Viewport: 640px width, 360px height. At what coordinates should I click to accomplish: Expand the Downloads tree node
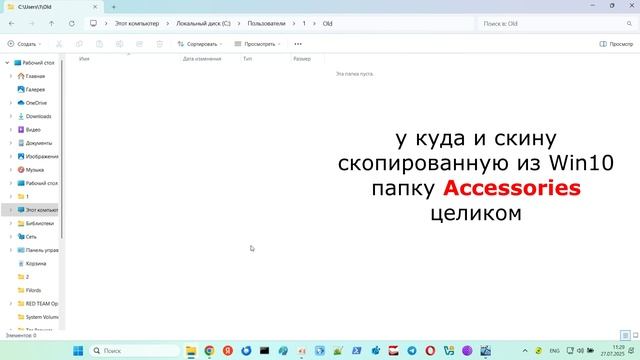pos(11,116)
